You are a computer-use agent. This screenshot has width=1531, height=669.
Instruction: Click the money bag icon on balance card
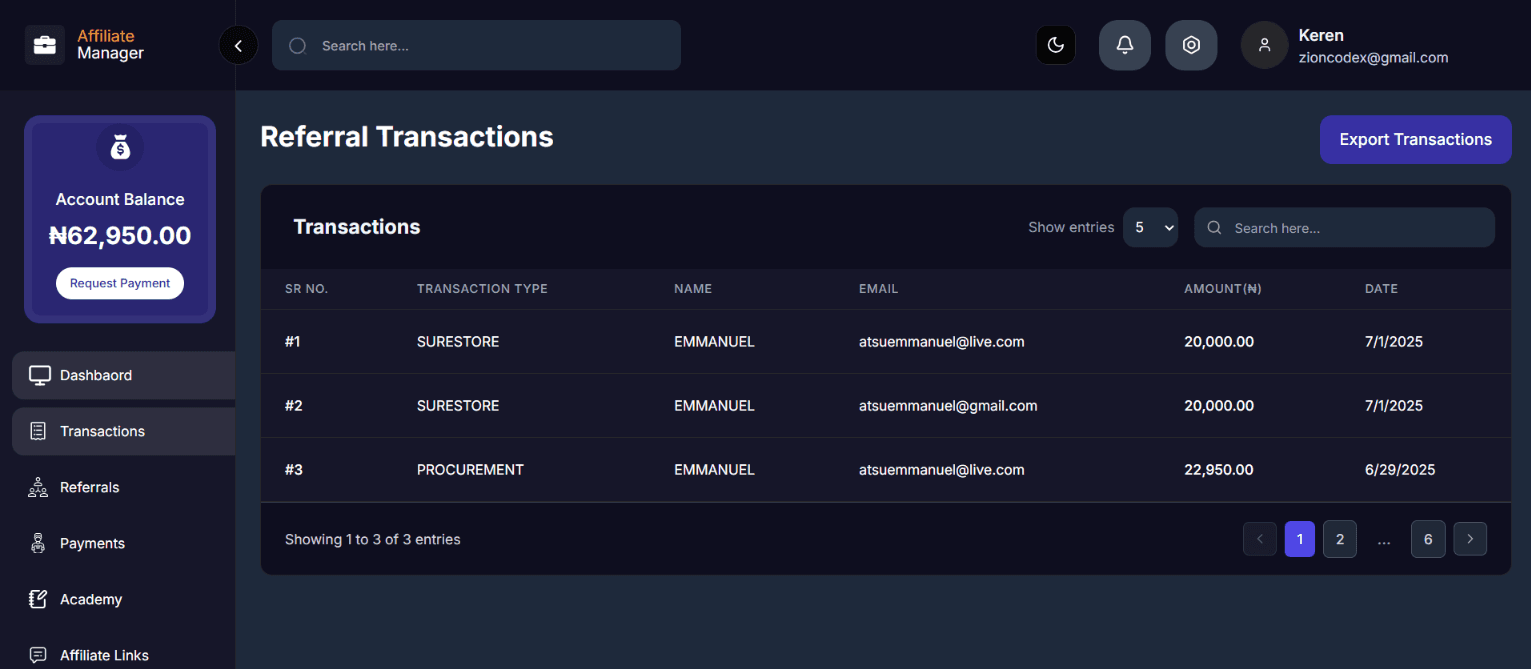(x=119, y=147)
